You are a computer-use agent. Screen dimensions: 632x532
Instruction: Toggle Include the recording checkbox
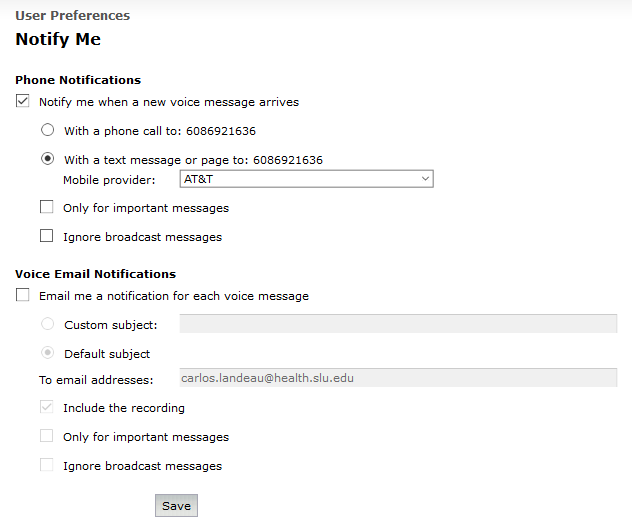tap(46, 407)
